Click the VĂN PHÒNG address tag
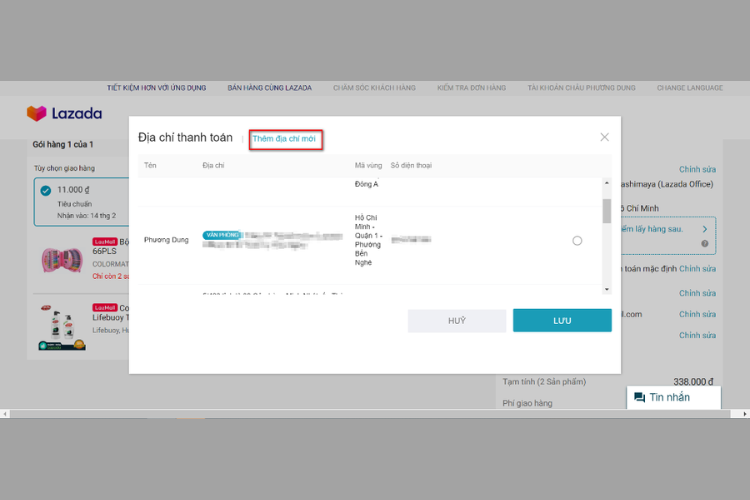This screenshot has width=750, height=500. click(222, 235)
